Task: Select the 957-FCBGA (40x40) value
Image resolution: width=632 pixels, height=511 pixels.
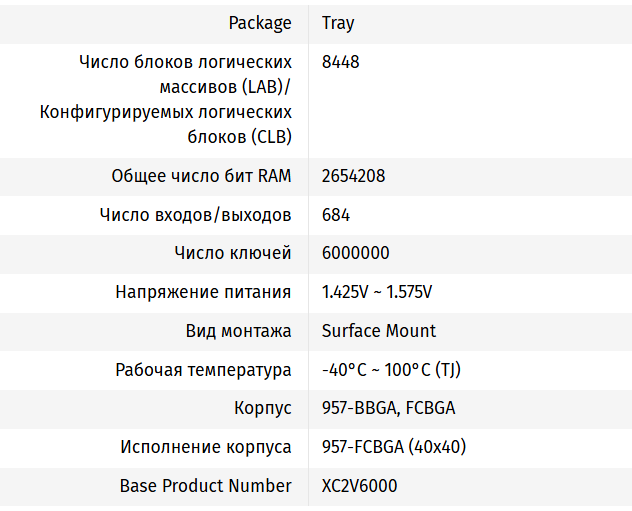Action: click(394, 447)
